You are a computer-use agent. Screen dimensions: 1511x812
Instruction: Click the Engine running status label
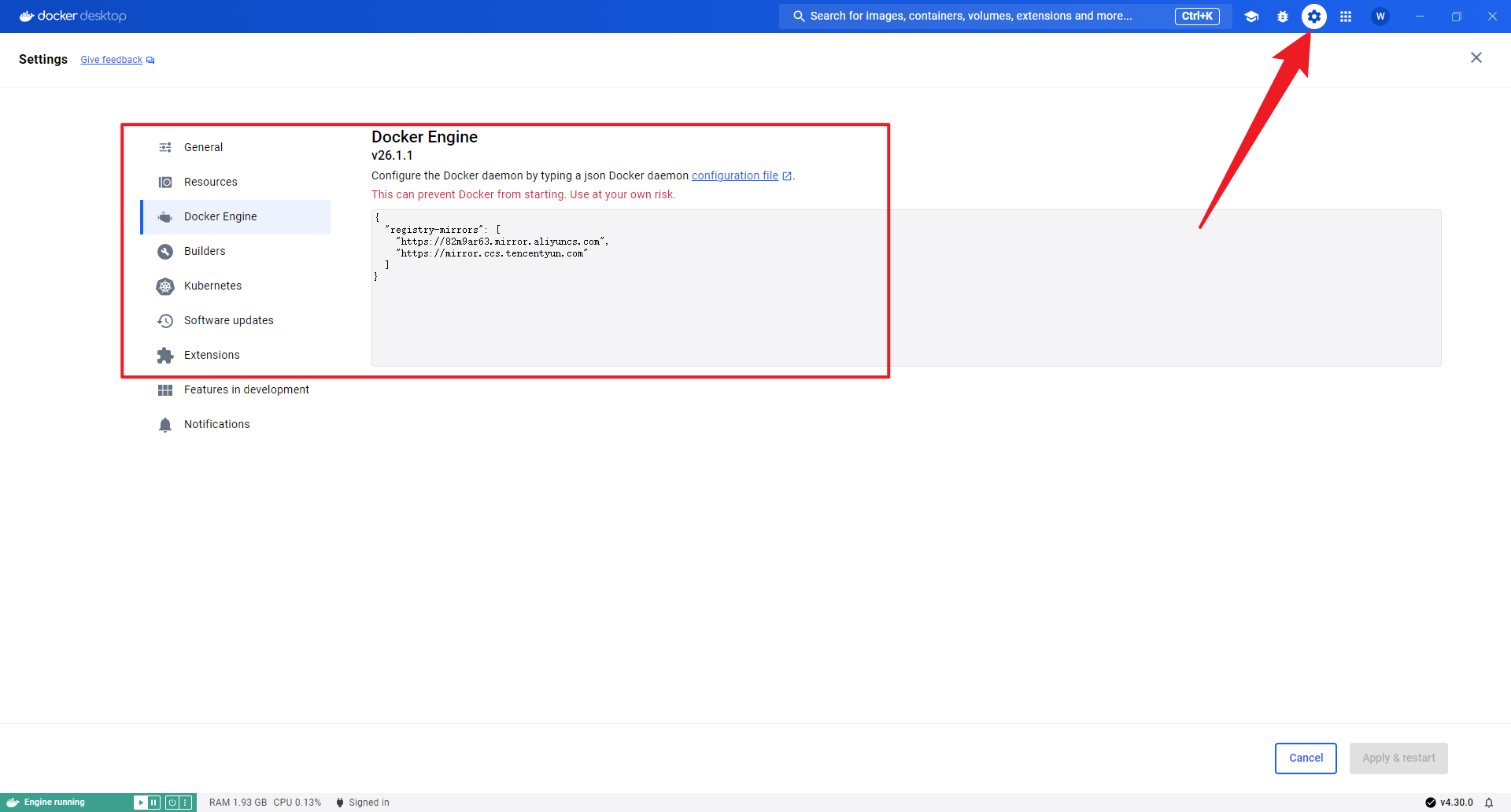54,803
